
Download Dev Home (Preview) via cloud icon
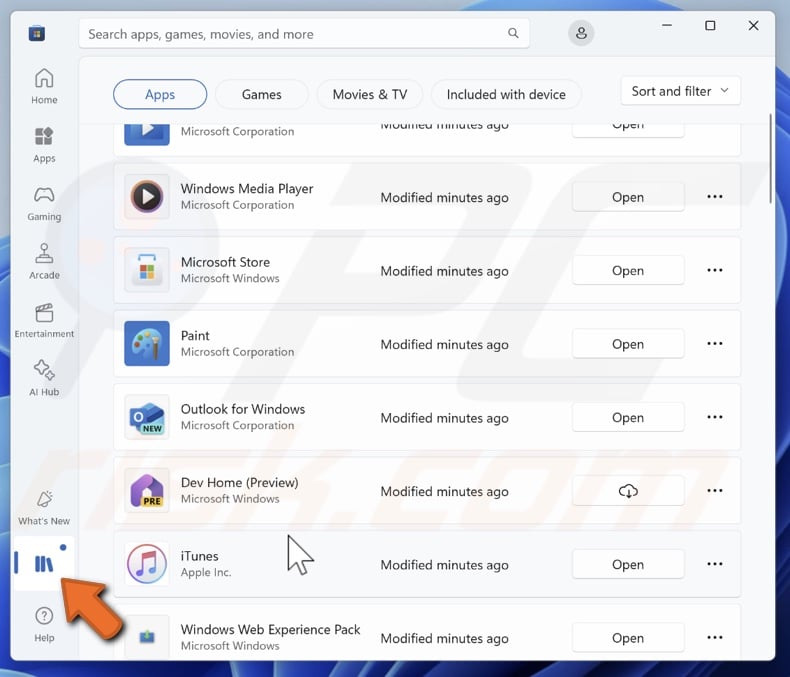(628, 491)
